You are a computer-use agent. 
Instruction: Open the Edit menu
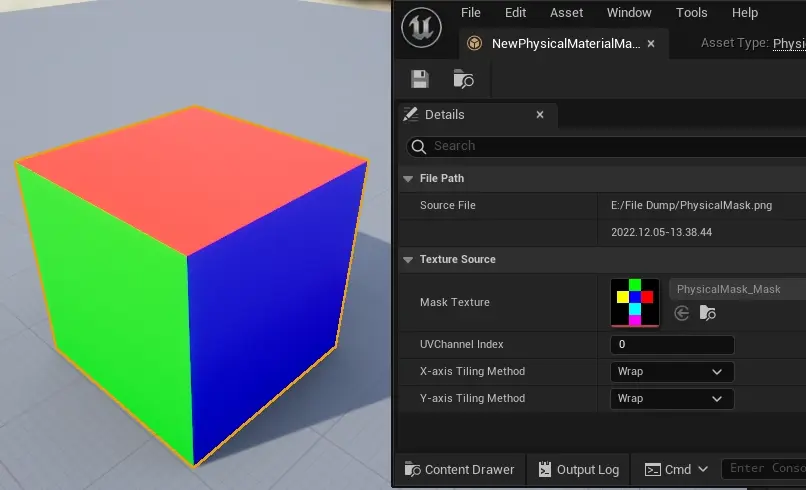515,12
